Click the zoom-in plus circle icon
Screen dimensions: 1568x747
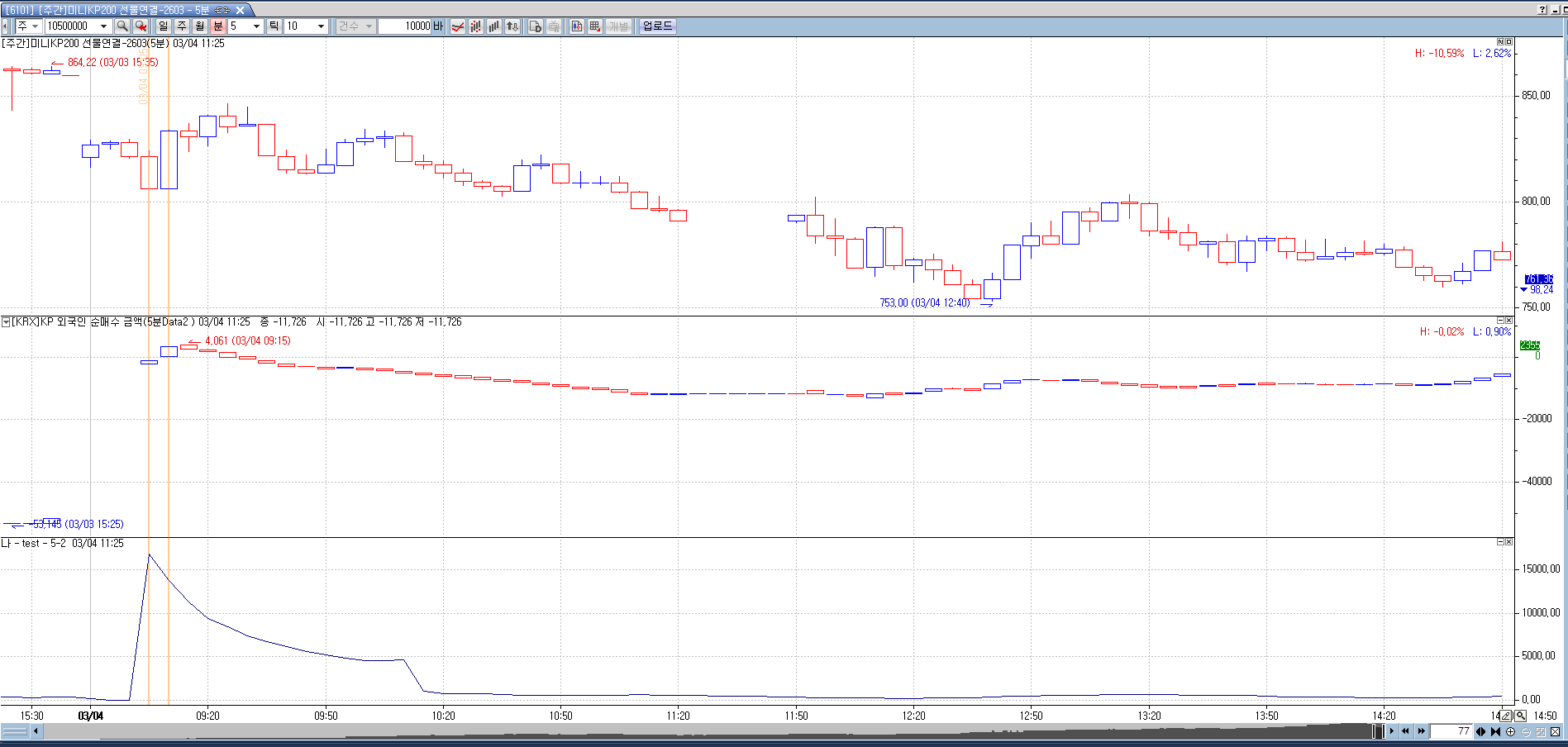pos(1511,731)
